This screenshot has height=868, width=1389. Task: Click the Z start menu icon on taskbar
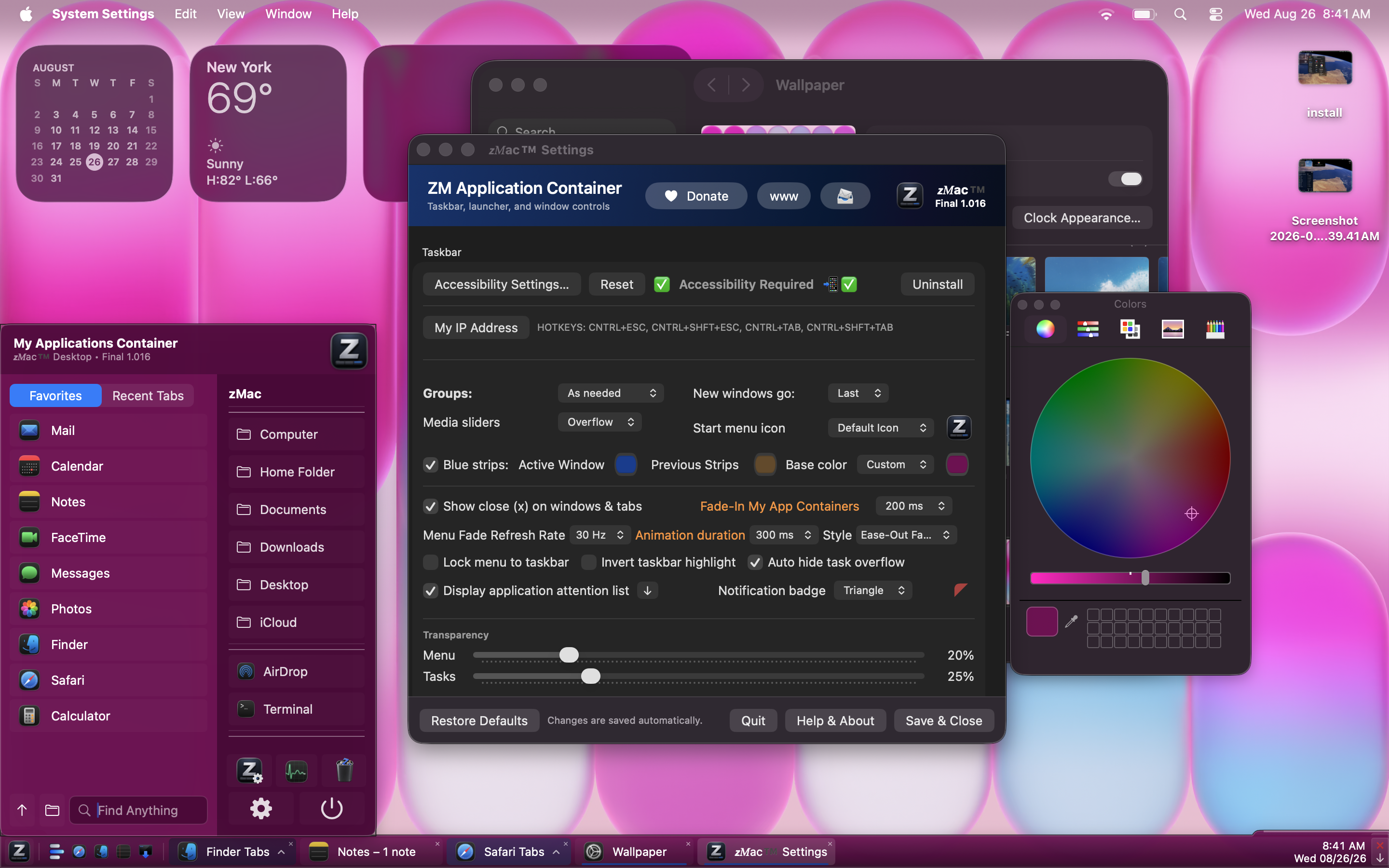click(19, 851)
